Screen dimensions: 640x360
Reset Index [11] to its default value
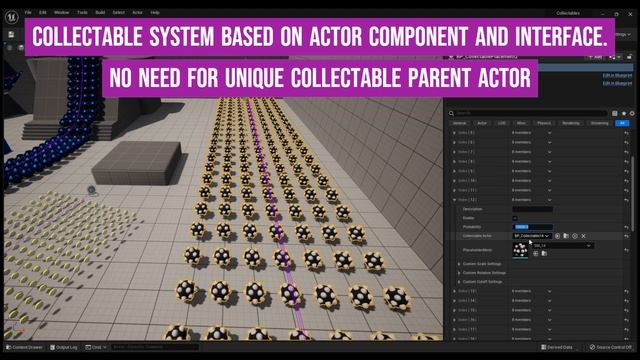[x=627, y=191]
